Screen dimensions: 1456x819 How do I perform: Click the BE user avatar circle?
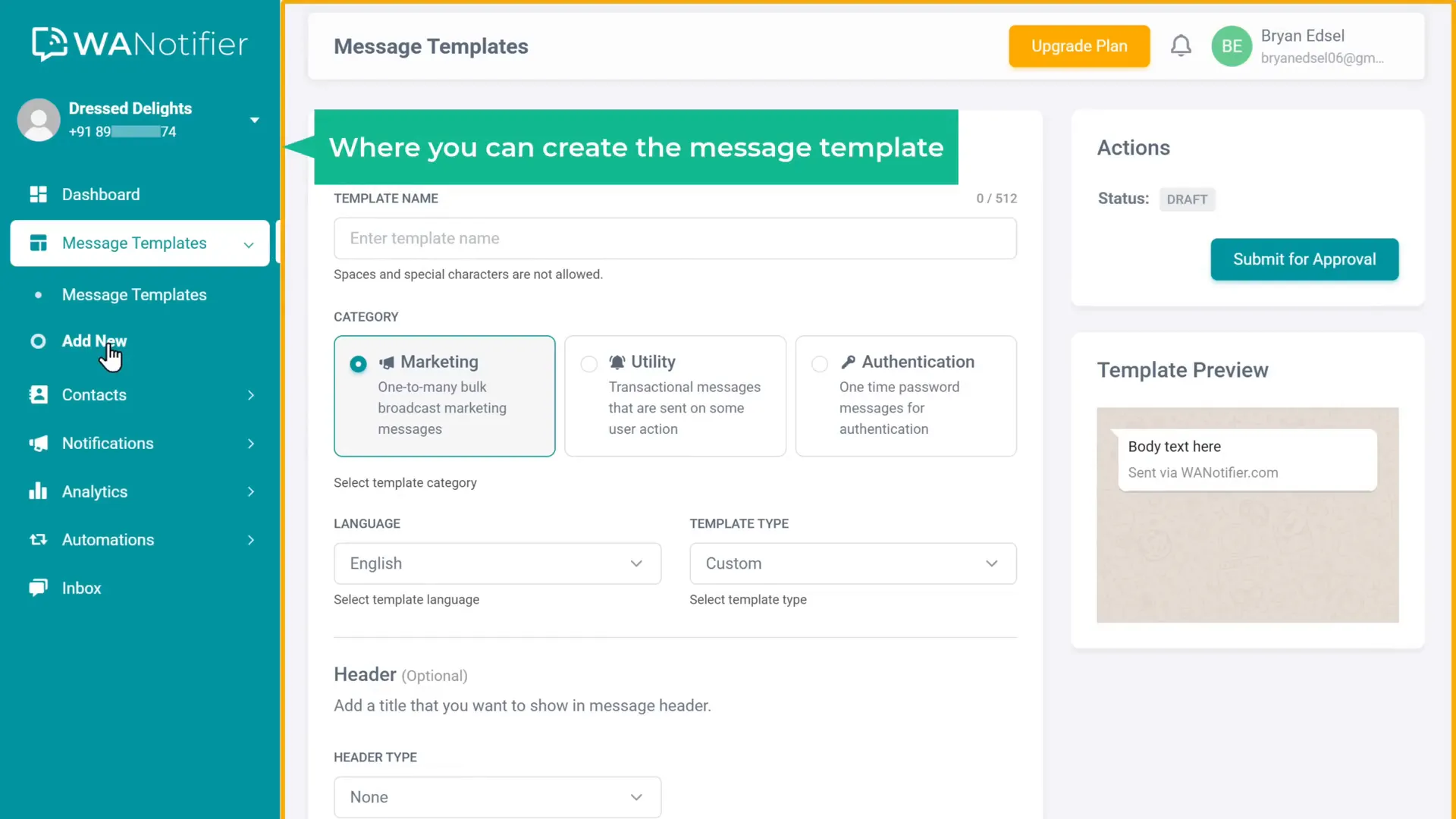click(x=1232, y=46)
